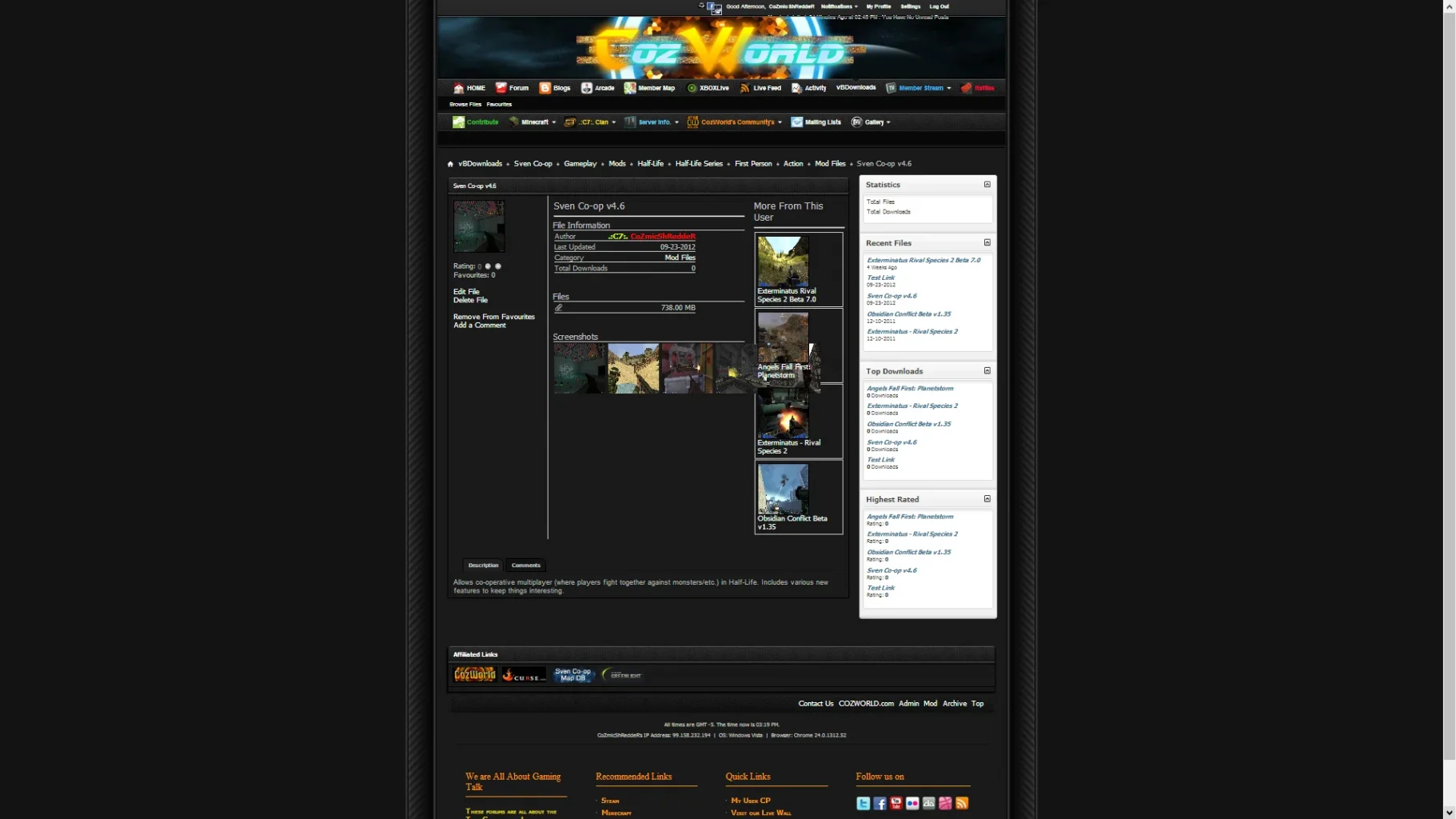Click the paperclip attachment file icon
Screen dimensions: 1456x819
tap(558, 308)
